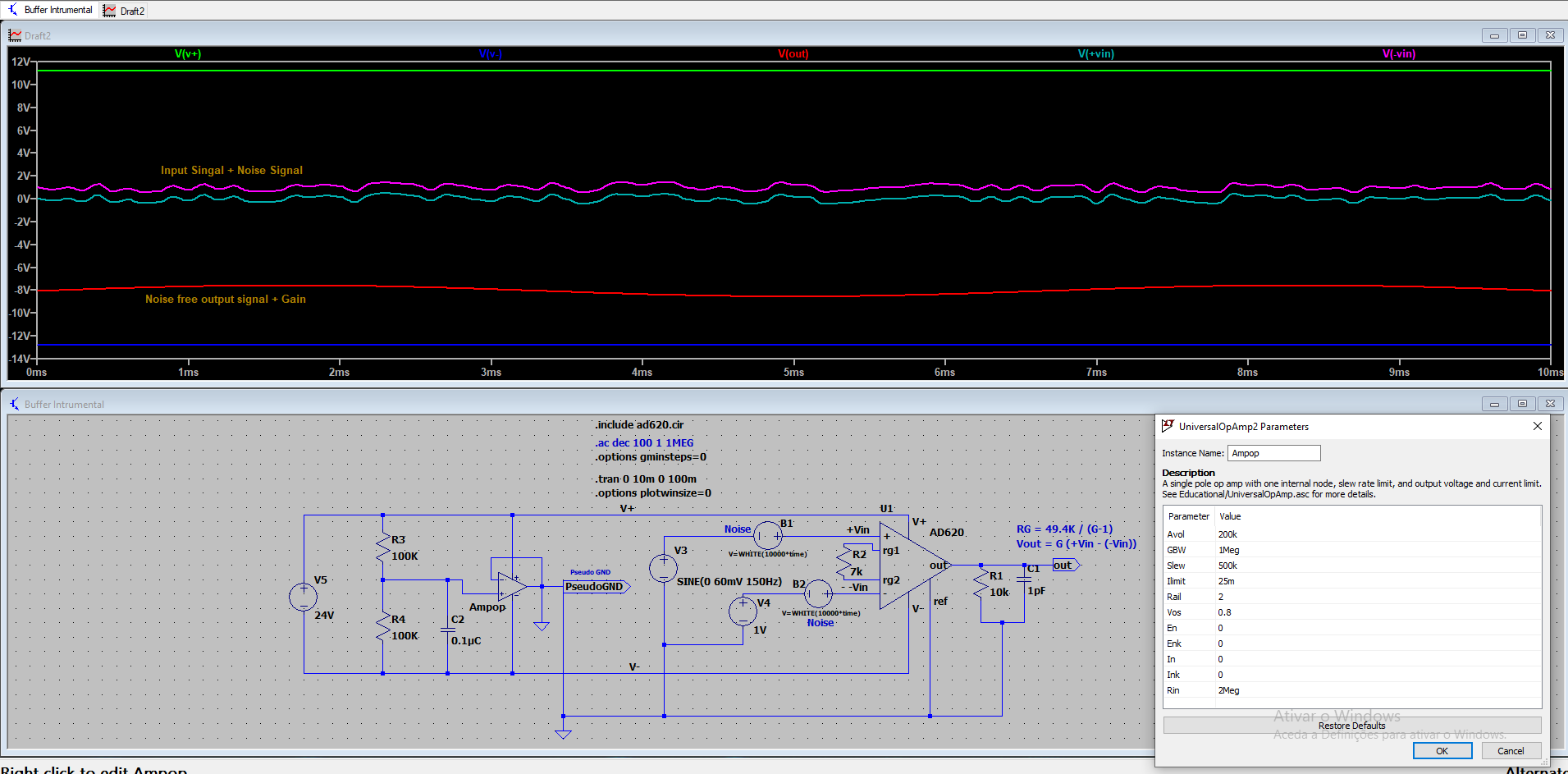Edit the Enk value field
The image size is (1568, 774).
pyautogui.click(x=1378, y=643)
